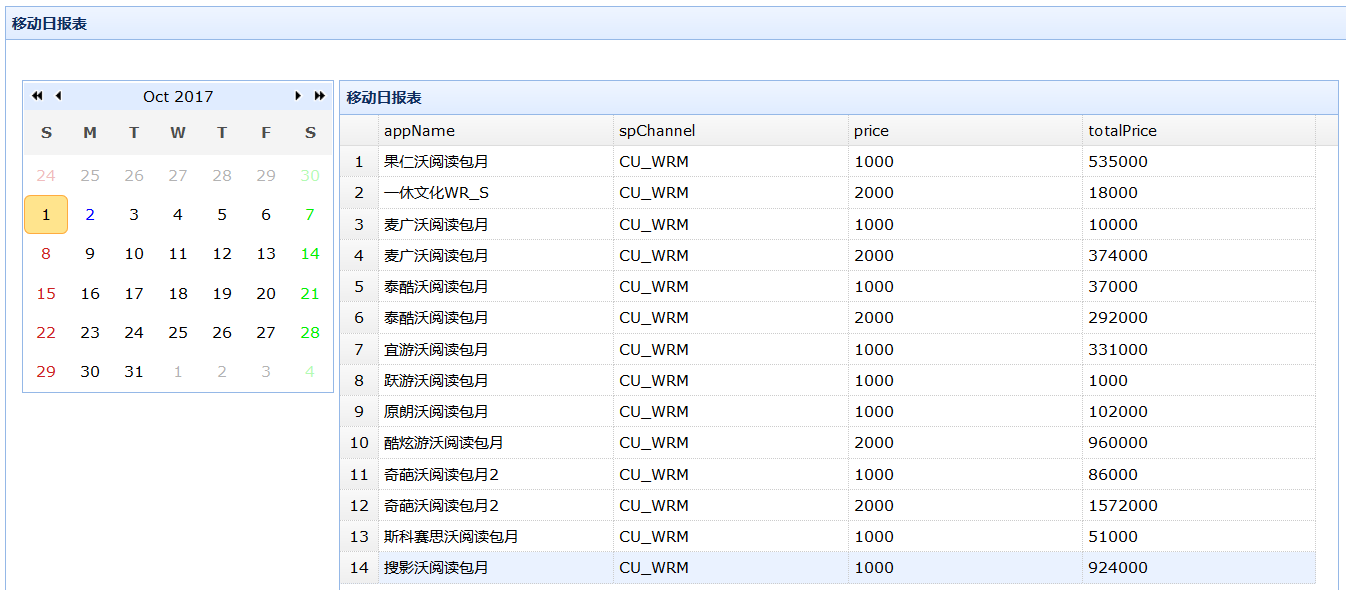Screen dimensions: 1346x590
Task: Go to next month in calendar
Action: click(297, 96)
